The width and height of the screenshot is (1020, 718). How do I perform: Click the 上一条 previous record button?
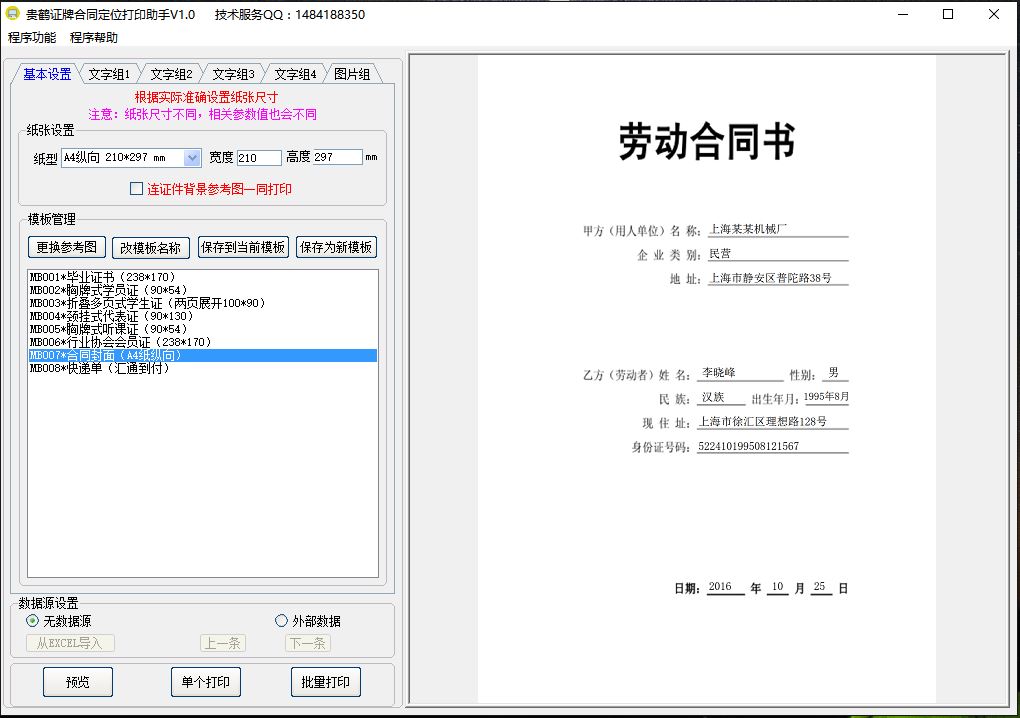coord(222,643)
